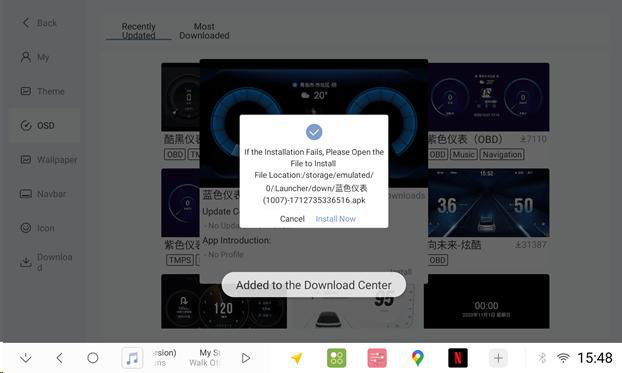Click the blue checkmark icon in dialog
622x373 pixels.
[x=314, y=132]
